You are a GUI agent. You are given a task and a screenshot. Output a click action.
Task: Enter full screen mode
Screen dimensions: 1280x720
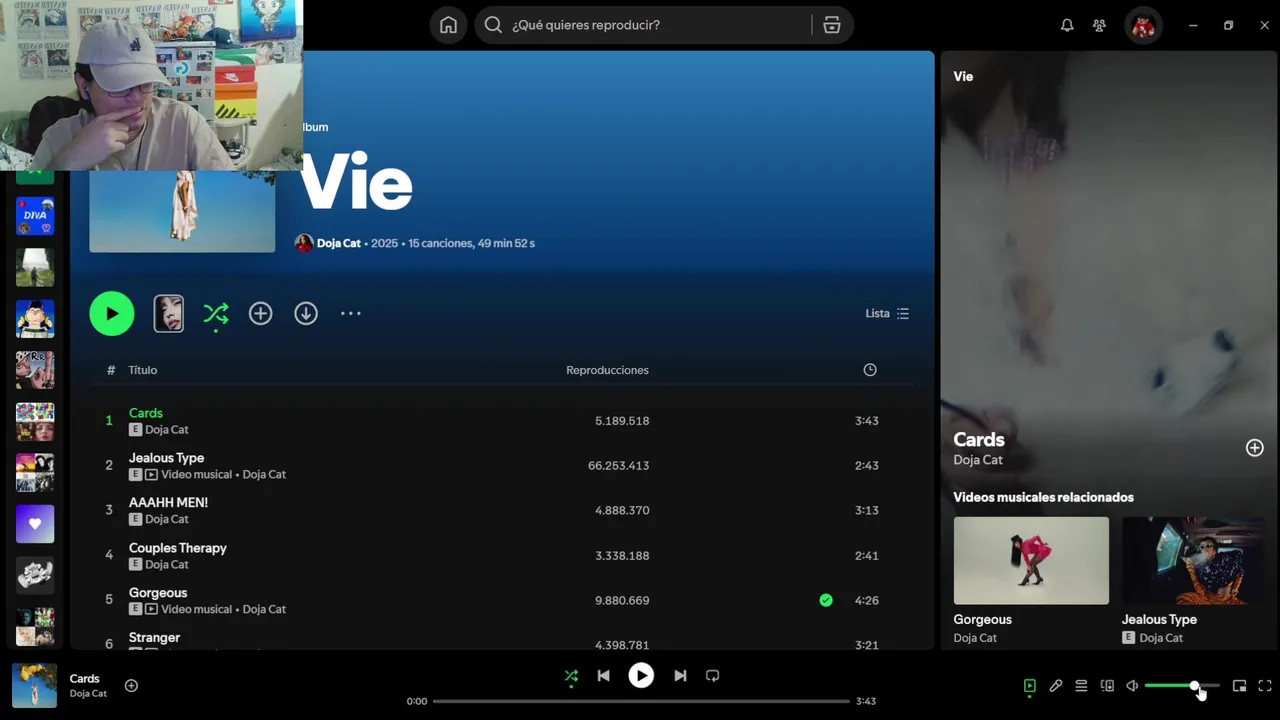pyautogui.click(x=1265, y=686)
